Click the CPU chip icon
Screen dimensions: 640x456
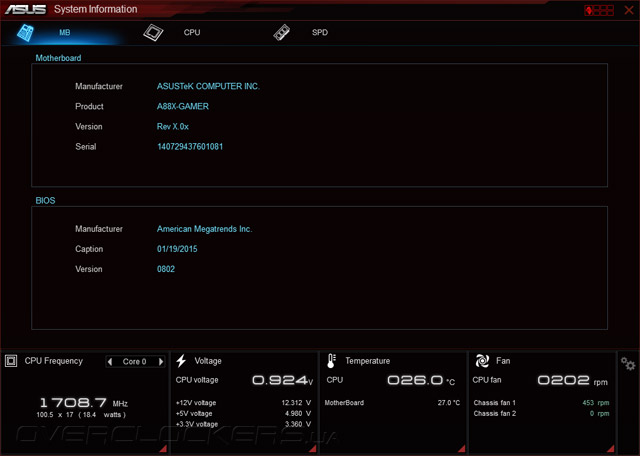coord(153,33)
